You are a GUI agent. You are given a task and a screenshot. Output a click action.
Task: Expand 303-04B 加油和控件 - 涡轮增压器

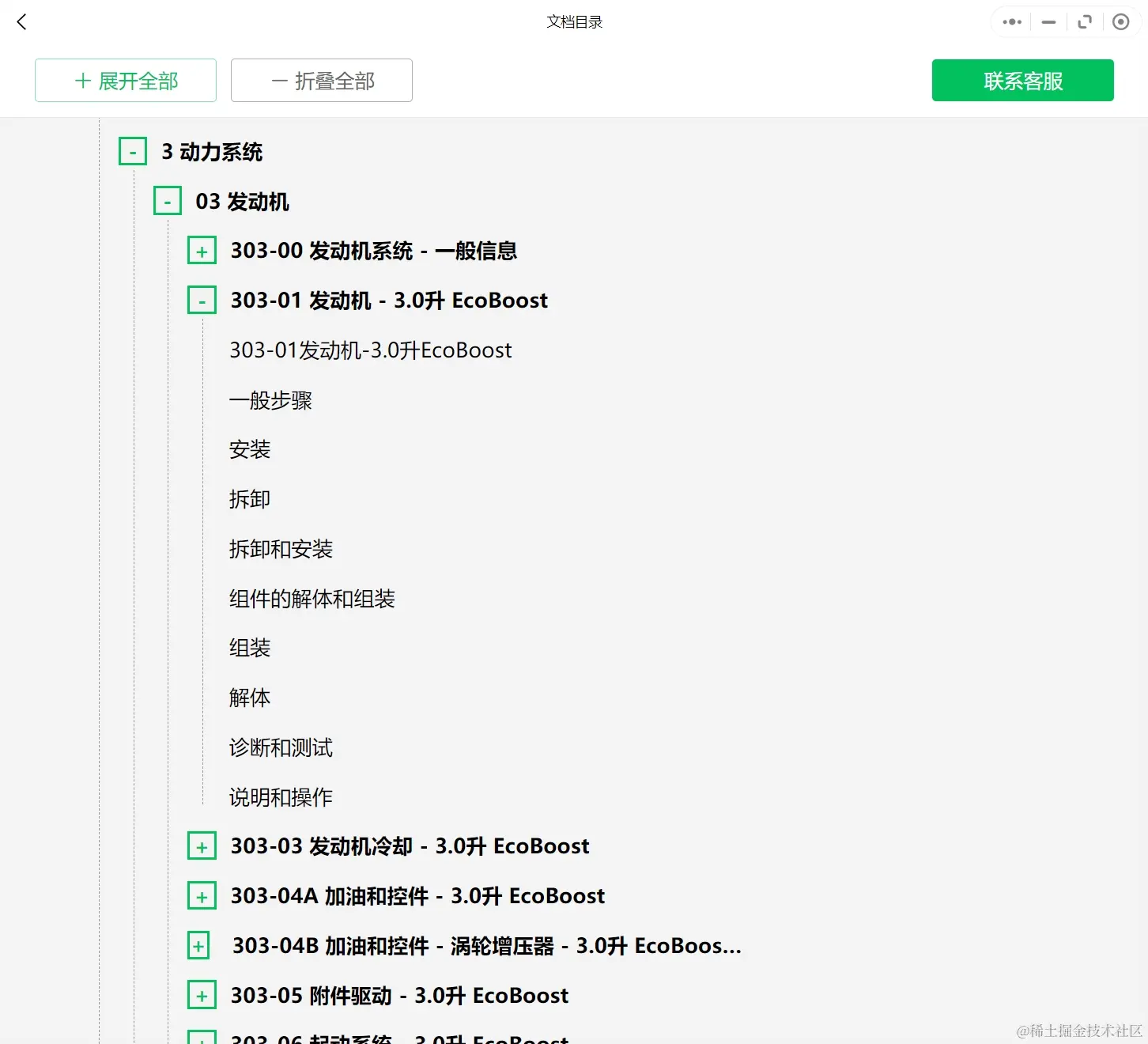[198, 945]
